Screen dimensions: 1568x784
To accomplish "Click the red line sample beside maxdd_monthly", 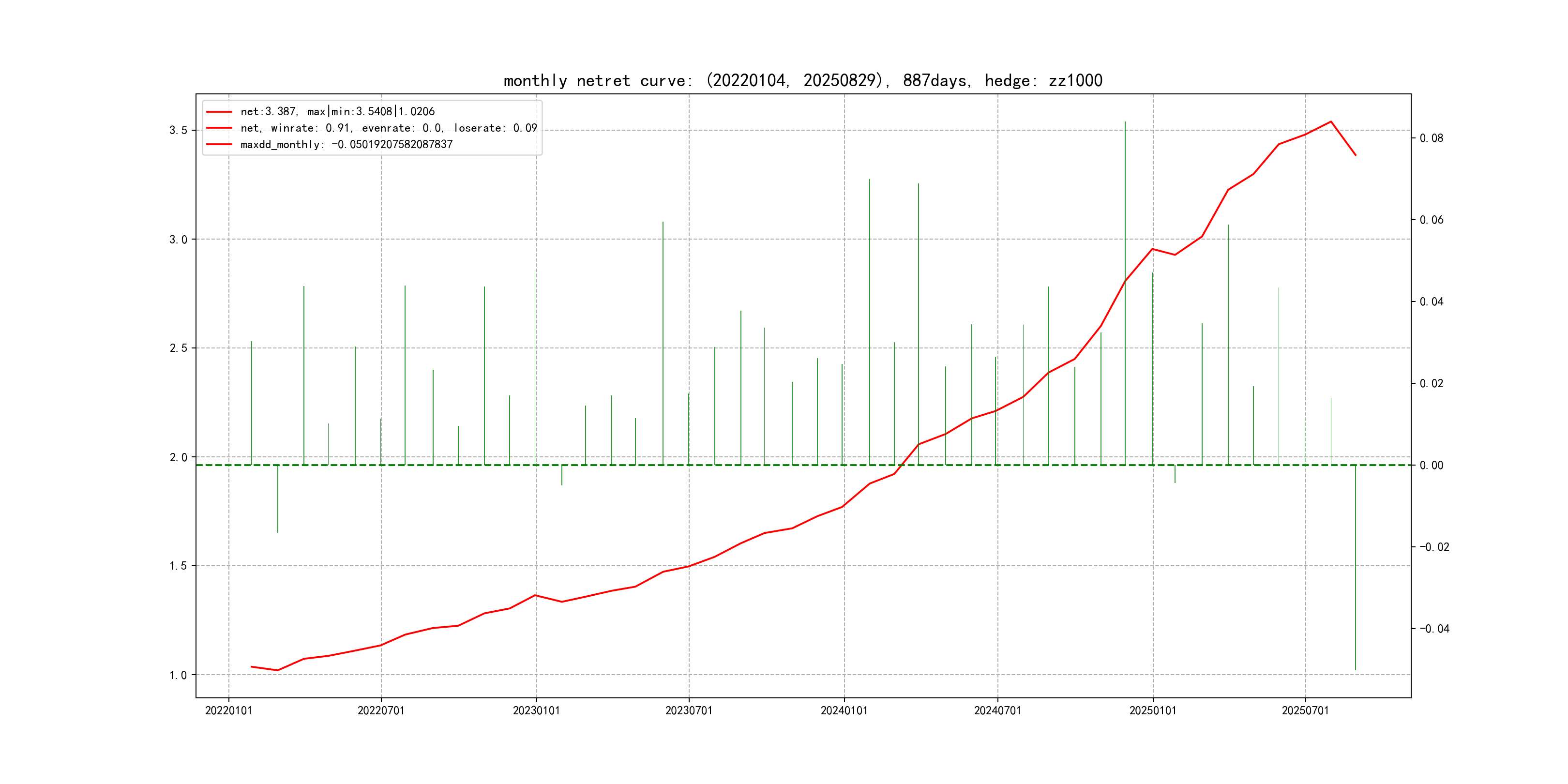I will [219, 144].
